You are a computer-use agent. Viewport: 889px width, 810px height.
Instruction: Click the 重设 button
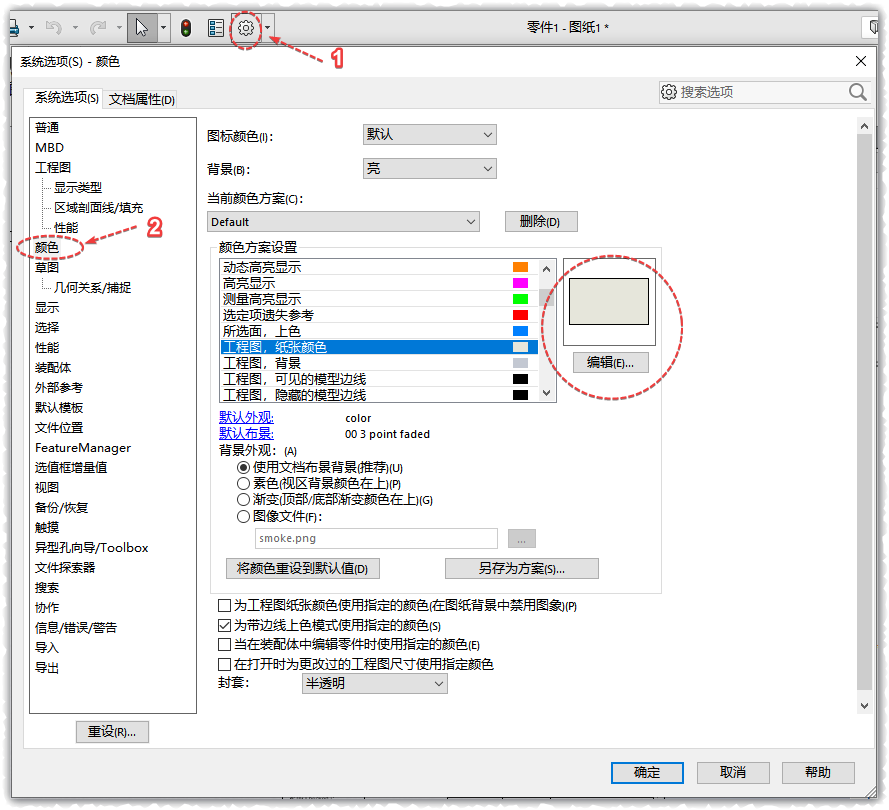tap(112, 732)
